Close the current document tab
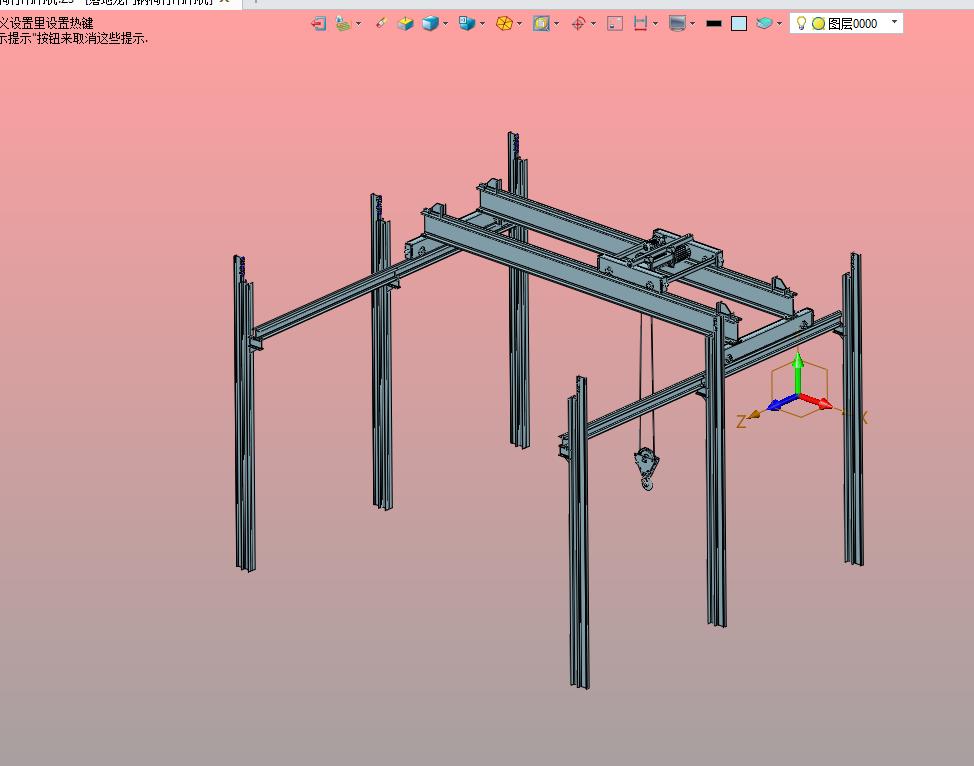Image resolution: width=974 pixels, height=766 pixels. coord(224,2)
